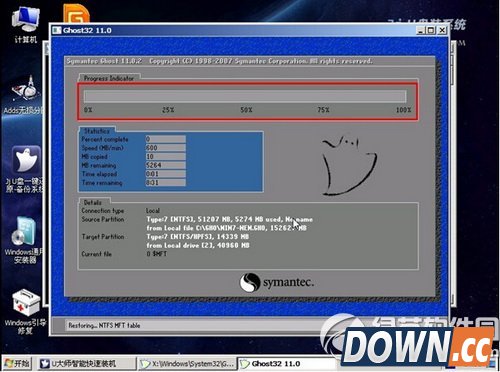Open the Windows通用安装器 desktop icon
This screenshot has height=372, width=500.
25,240
